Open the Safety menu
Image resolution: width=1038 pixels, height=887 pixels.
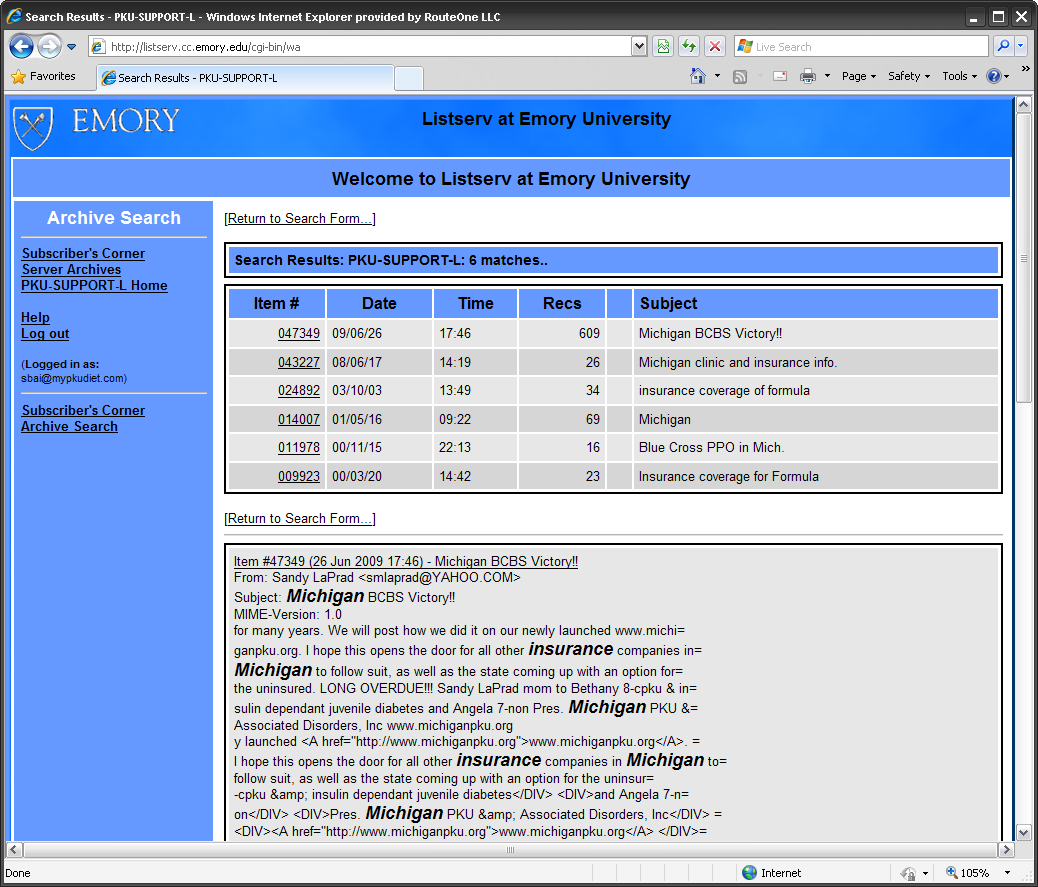pyautogui.click(x=909, y=76)
